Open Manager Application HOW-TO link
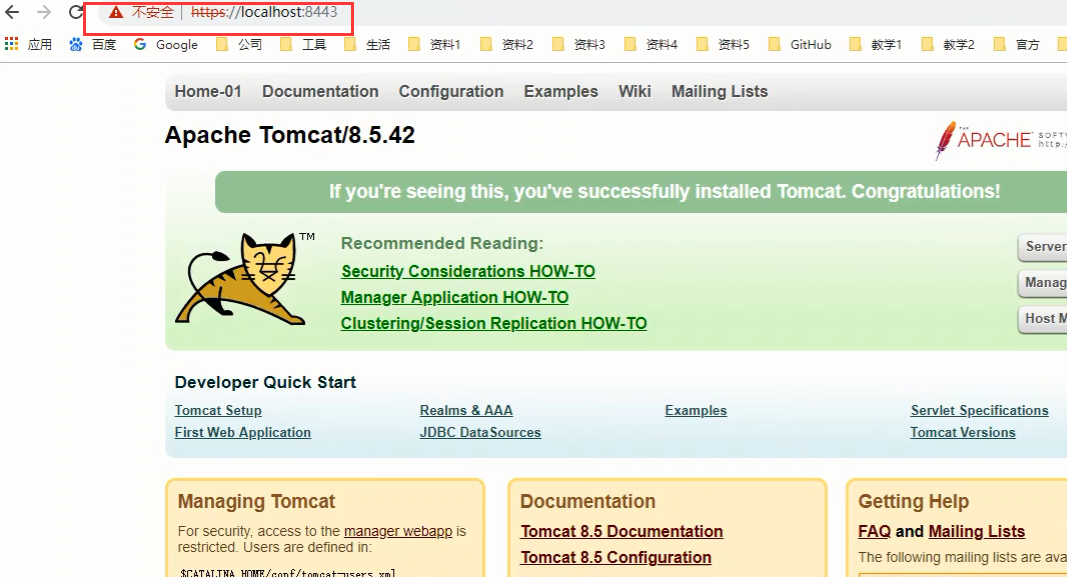Screen dimensions: 1067x577 pos(455,297)
